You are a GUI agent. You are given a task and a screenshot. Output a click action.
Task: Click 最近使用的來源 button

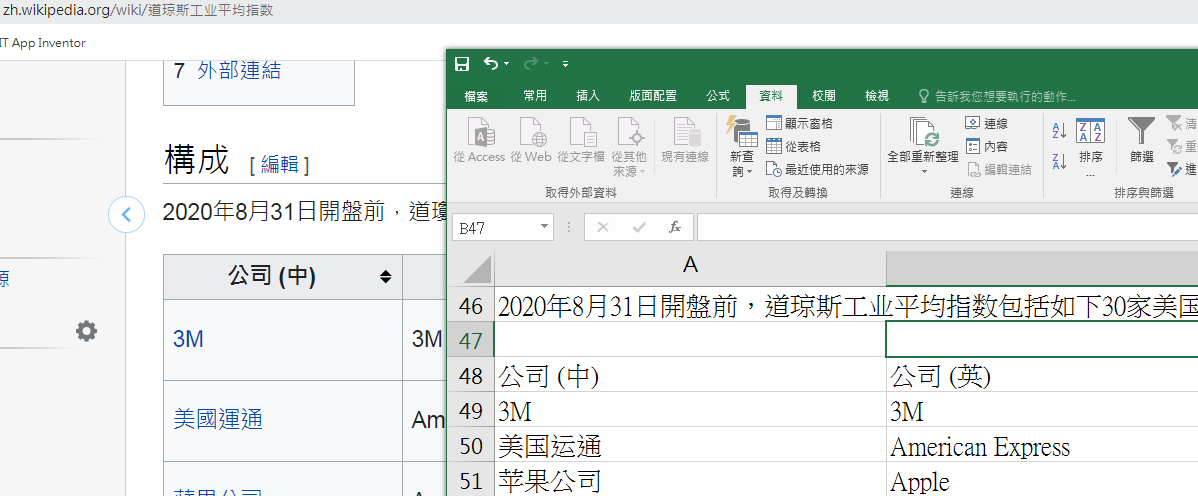point(817,170)
